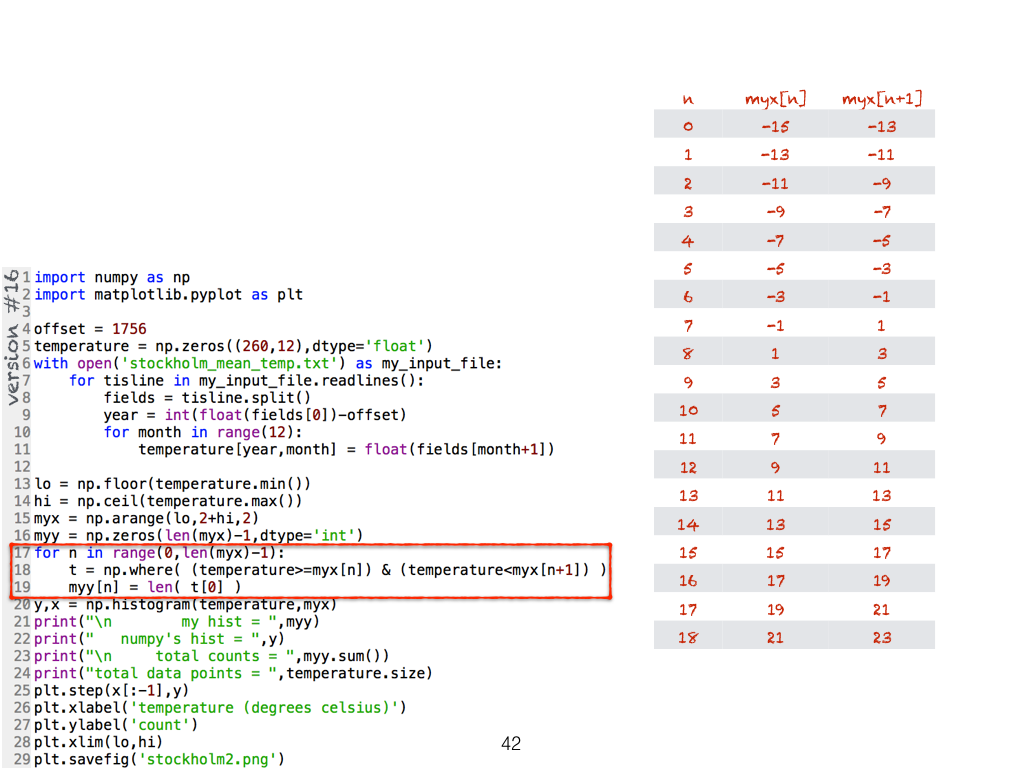
Task: Click the plt.savefig('stockholm2.png') line
Action: pyautogui.click(x=160, y=759)
